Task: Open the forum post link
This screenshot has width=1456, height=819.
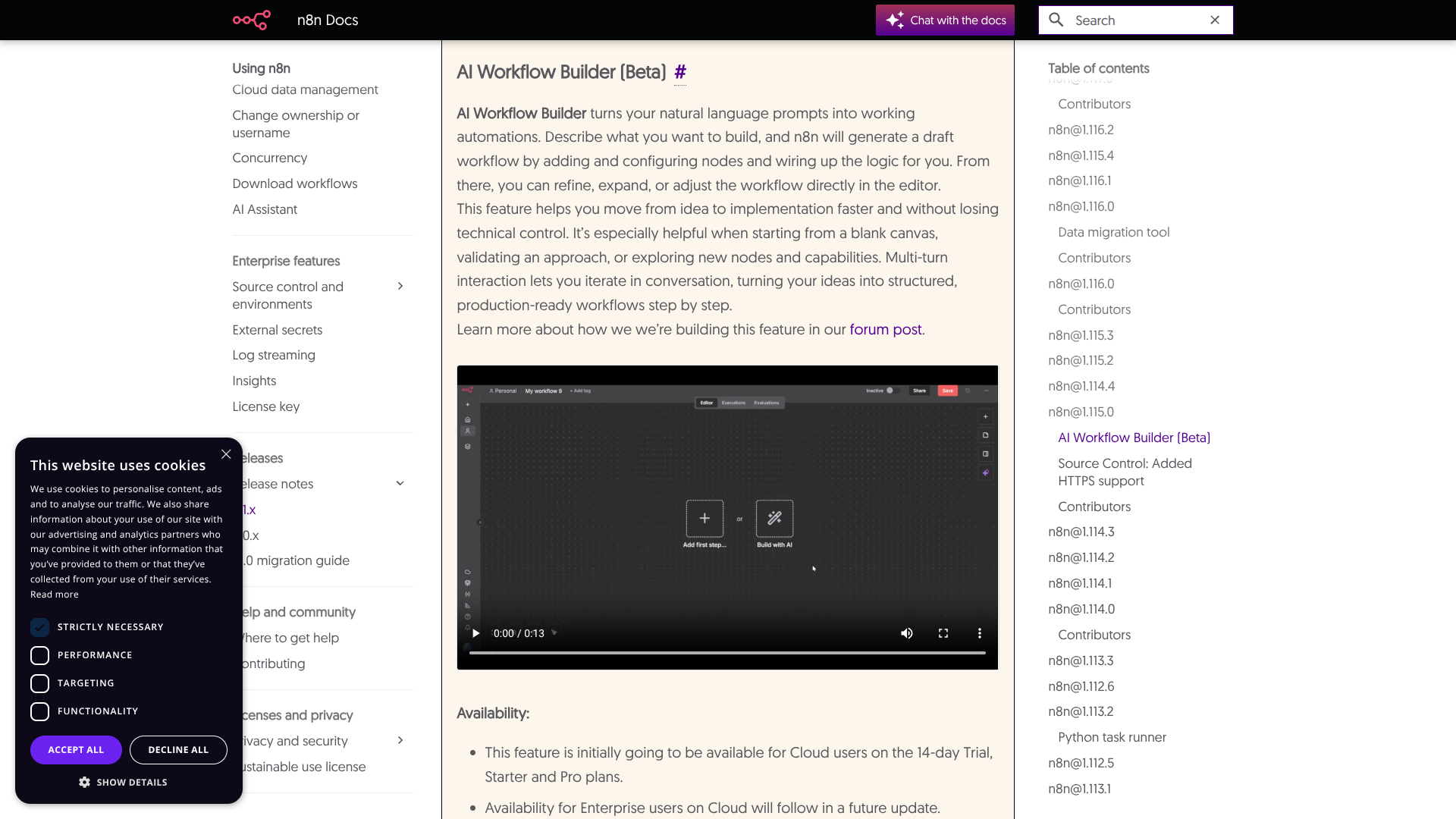Action: 885,329
